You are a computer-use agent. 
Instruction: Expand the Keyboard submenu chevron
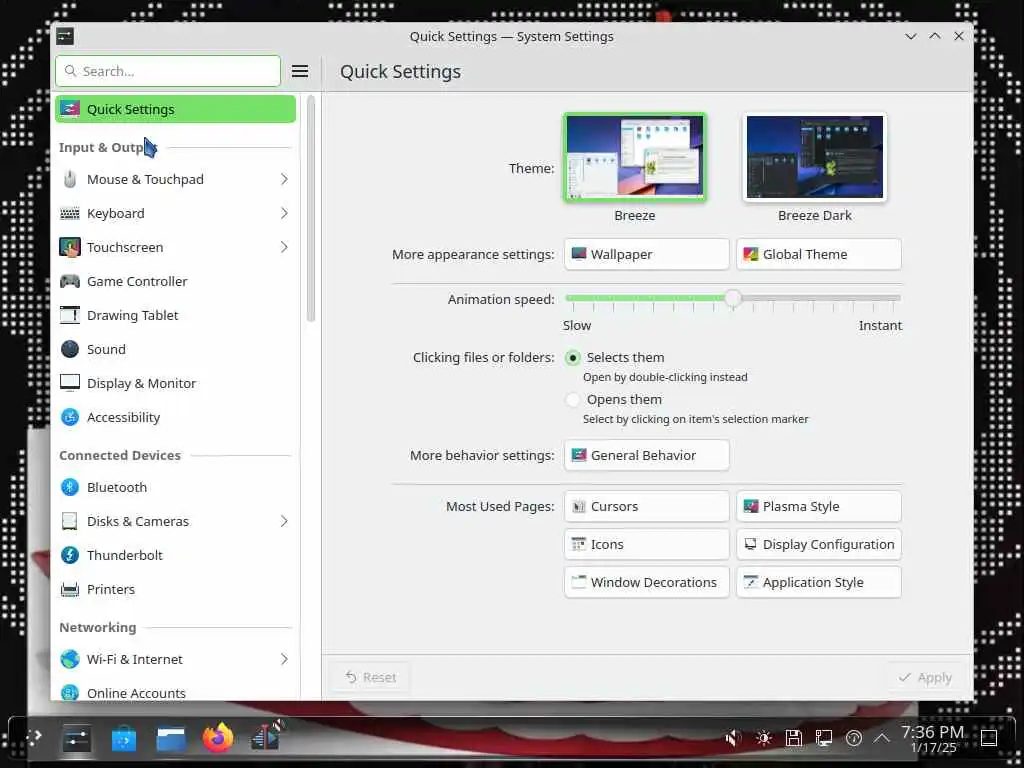click(x=284, y=214)
